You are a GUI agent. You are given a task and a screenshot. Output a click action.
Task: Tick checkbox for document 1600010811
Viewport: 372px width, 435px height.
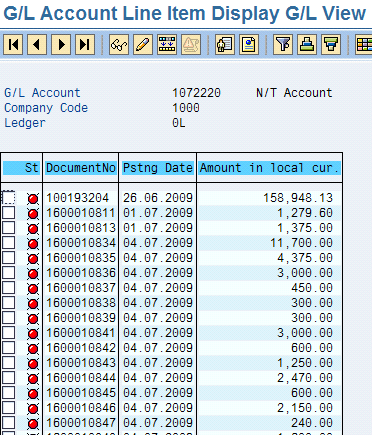pyautogui.click(x=9, y=212)
